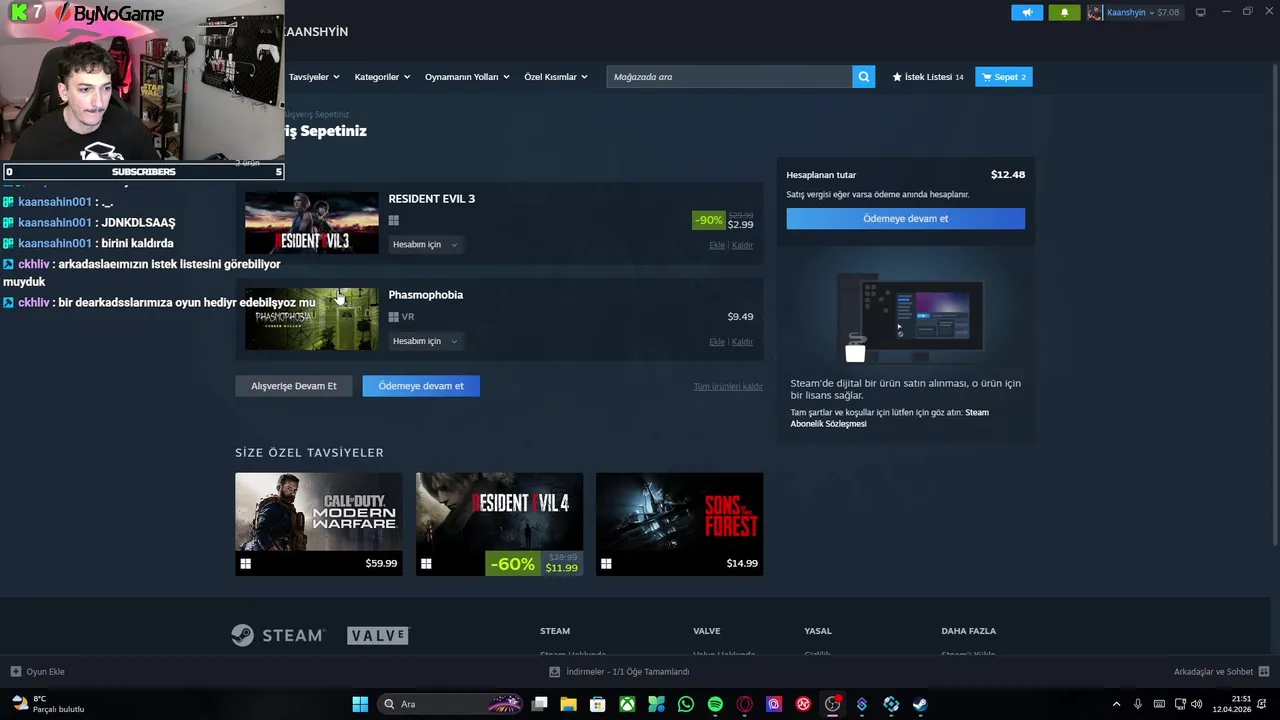This screenshot has height=720, width=1280.
Task: Open the green notifications bell
Action: [x=1064, y=12]
